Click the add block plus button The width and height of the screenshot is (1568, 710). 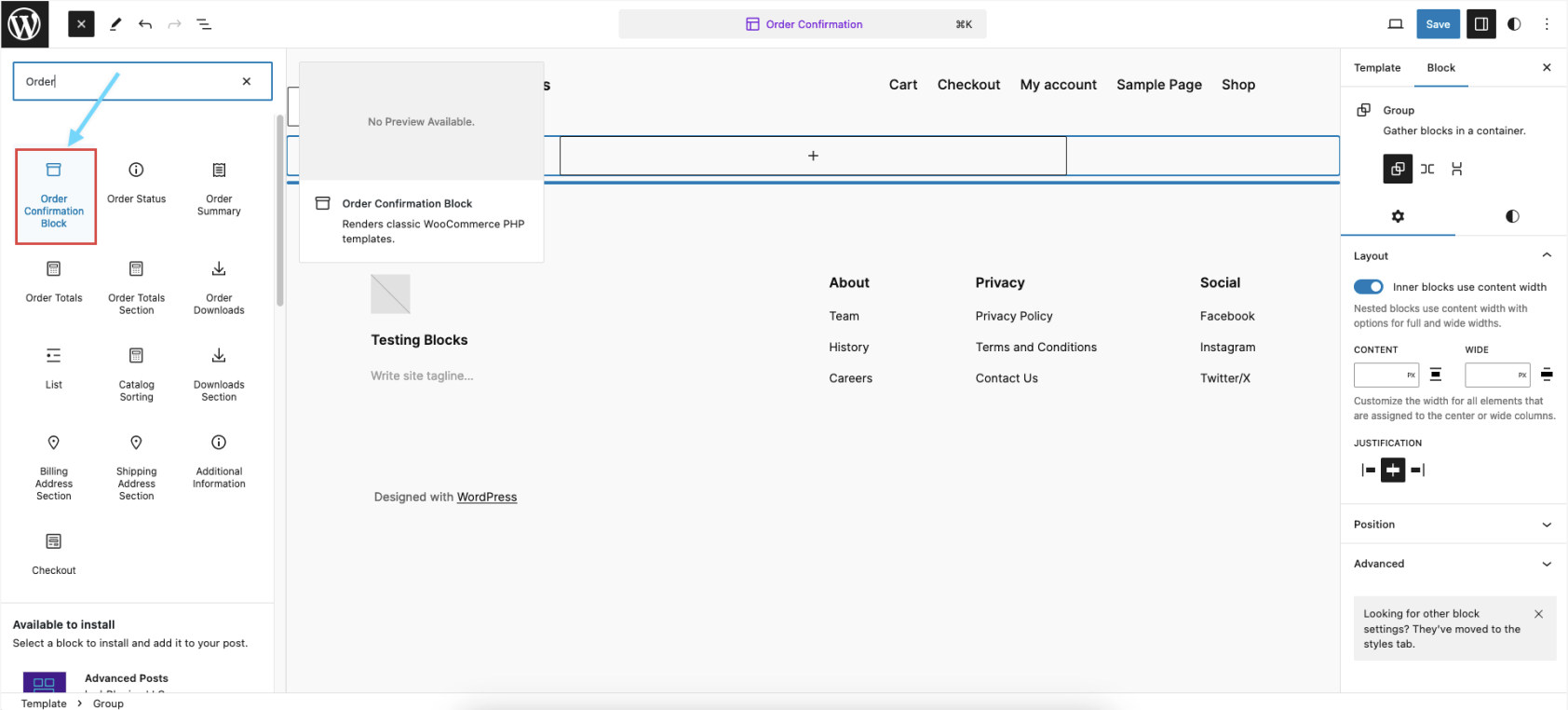pos(813,156)
